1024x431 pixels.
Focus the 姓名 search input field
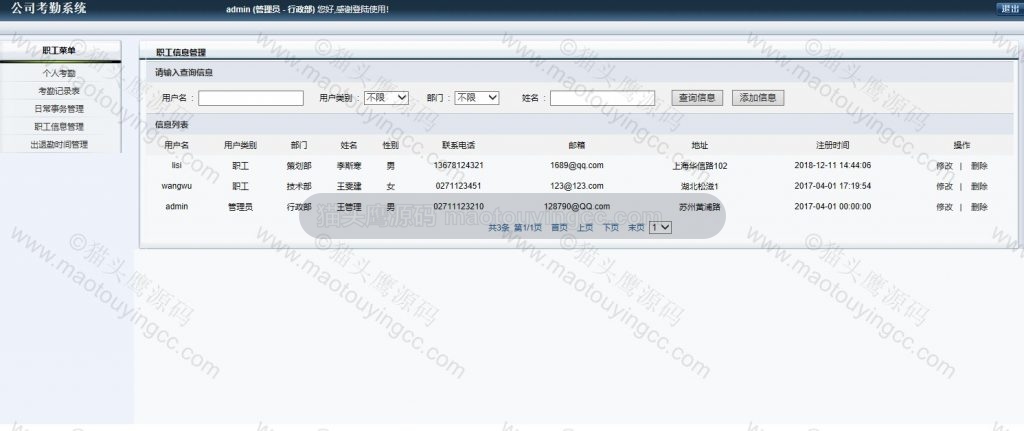[x=602, y=98]
